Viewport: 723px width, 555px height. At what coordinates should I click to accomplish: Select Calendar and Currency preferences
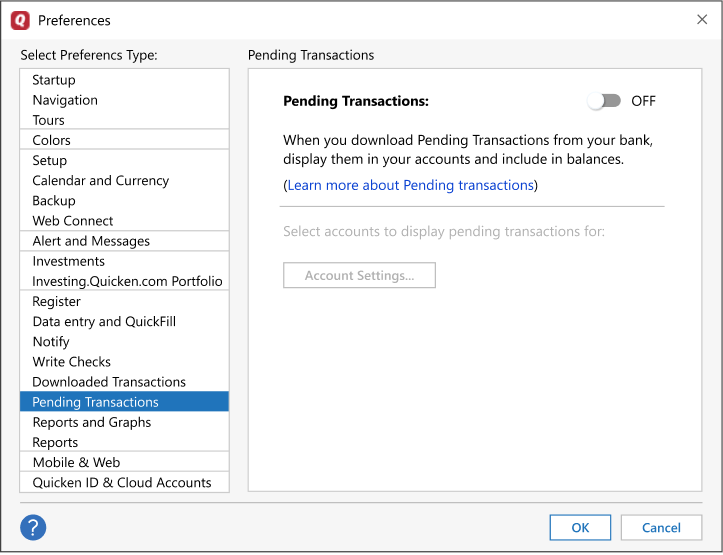[100, 180]
